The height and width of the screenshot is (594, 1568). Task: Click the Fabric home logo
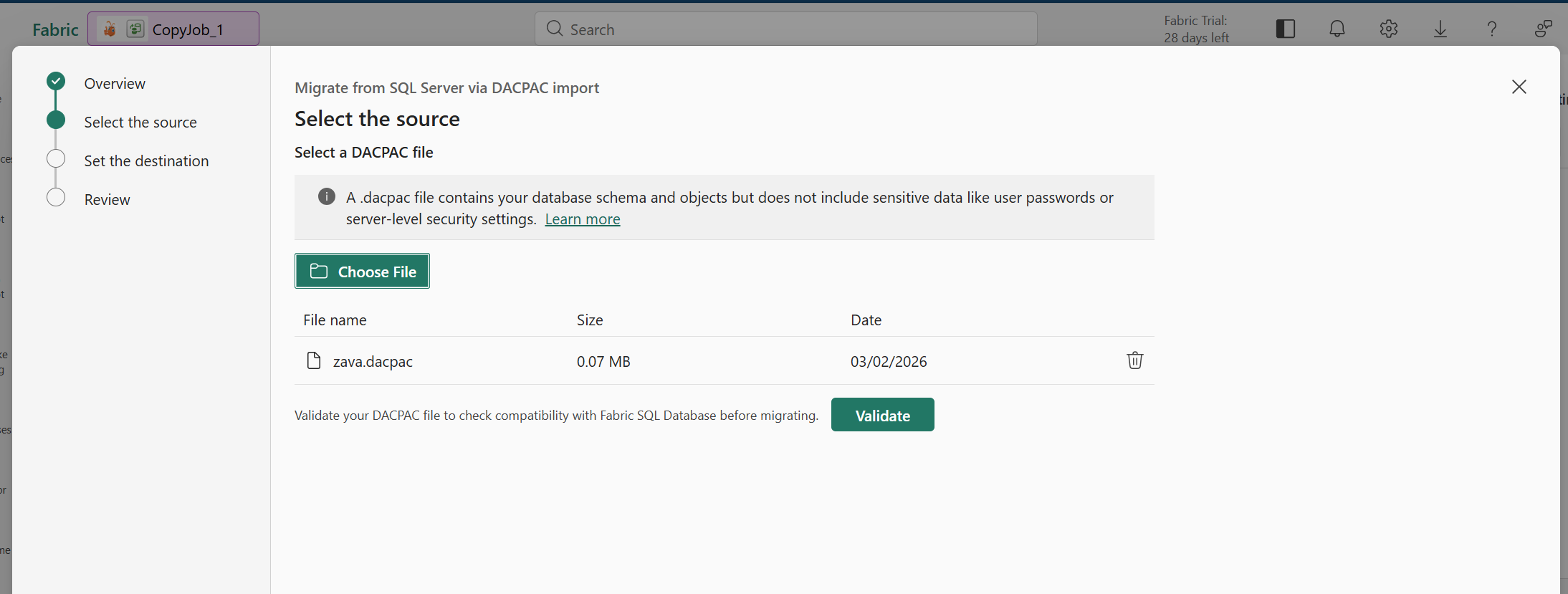55,29
